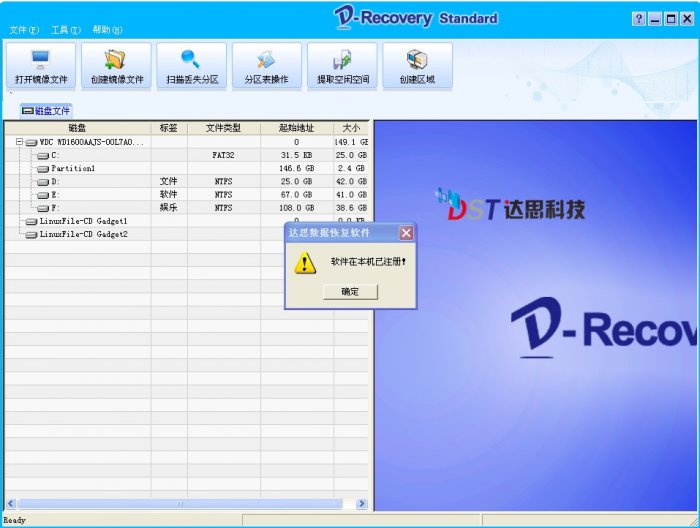Click the 31.5 KB start address cell
Viewport: 700px width, 528px height.
tap(296, 155)
